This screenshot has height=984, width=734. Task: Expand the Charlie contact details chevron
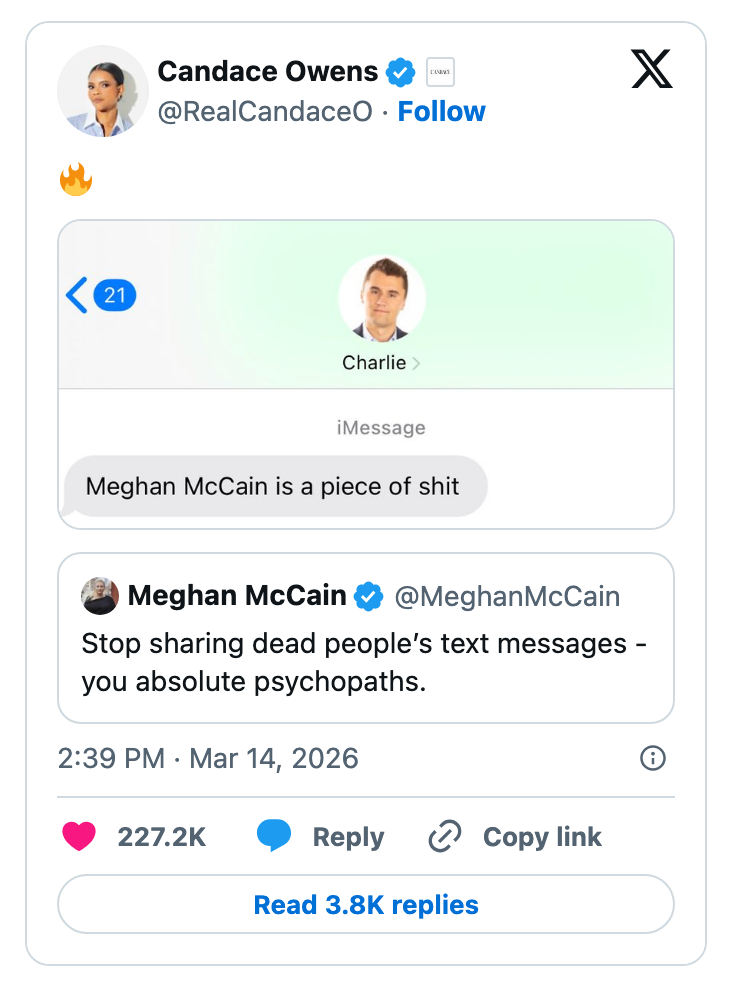(x=416, y=363)
